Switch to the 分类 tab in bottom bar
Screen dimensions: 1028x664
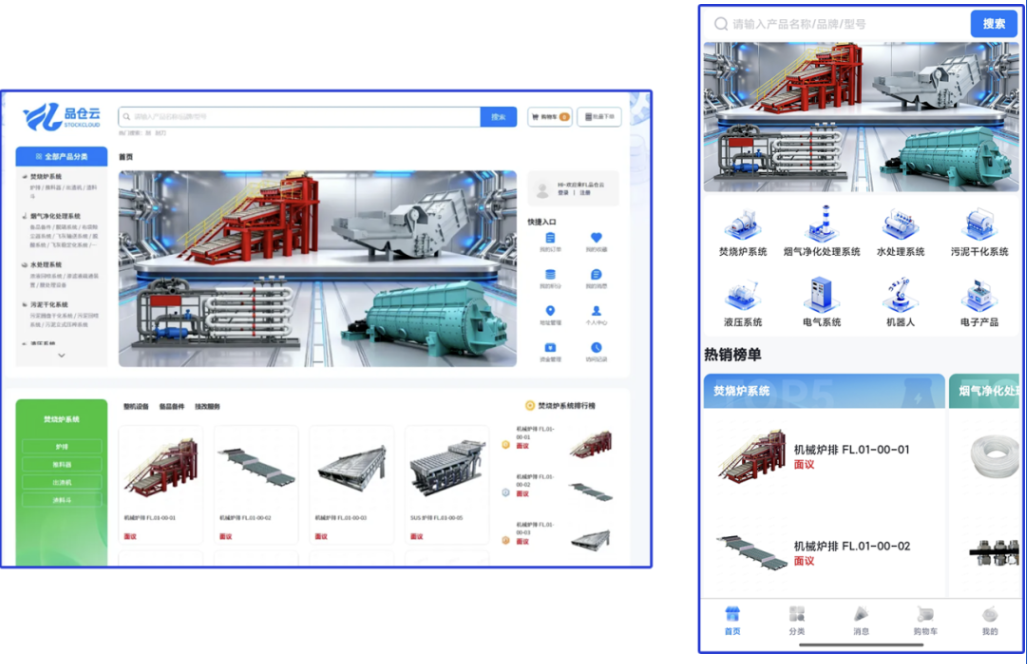pos(796,620)
